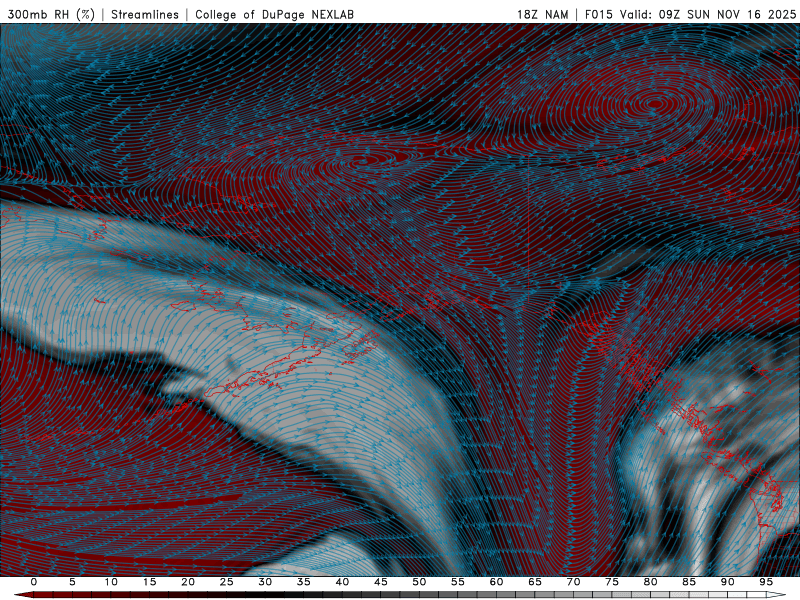Click the '60' value on the color scale
800x600 pixels.
[x=496, y=582]
